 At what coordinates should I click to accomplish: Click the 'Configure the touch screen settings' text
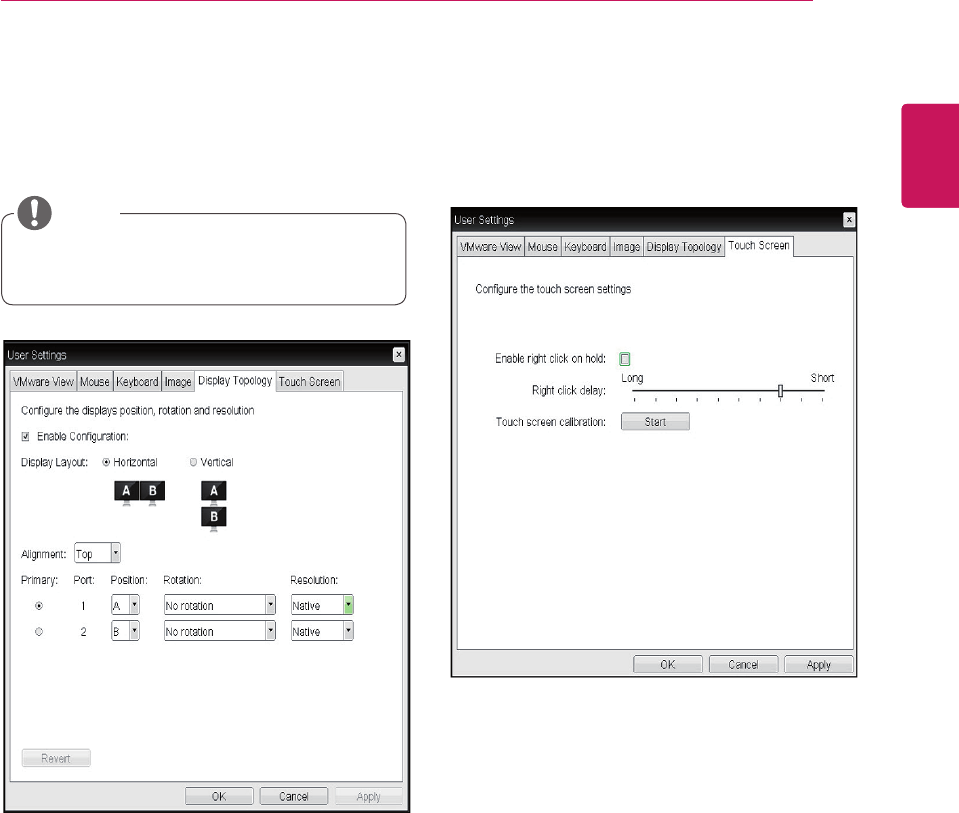point(553,289)
